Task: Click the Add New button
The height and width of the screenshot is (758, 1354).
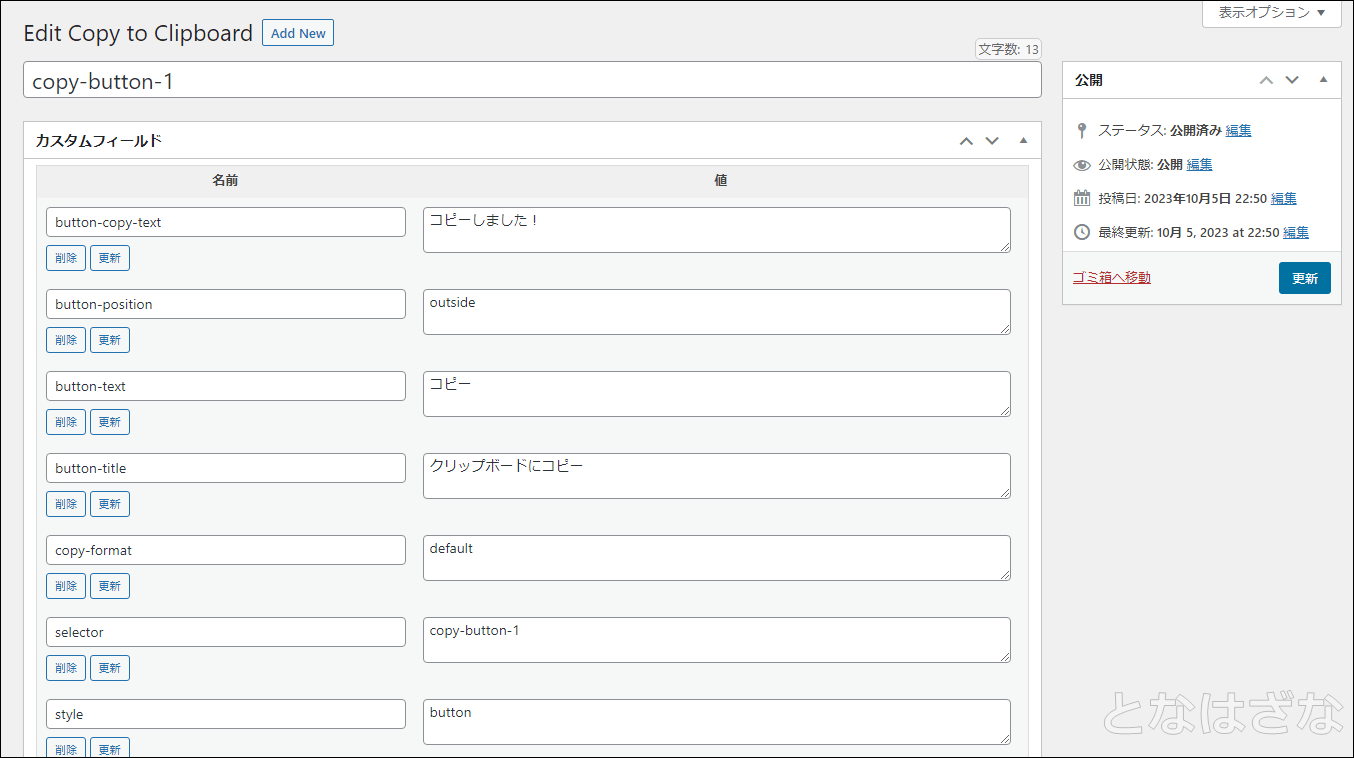Action: (x=298, y=33)
